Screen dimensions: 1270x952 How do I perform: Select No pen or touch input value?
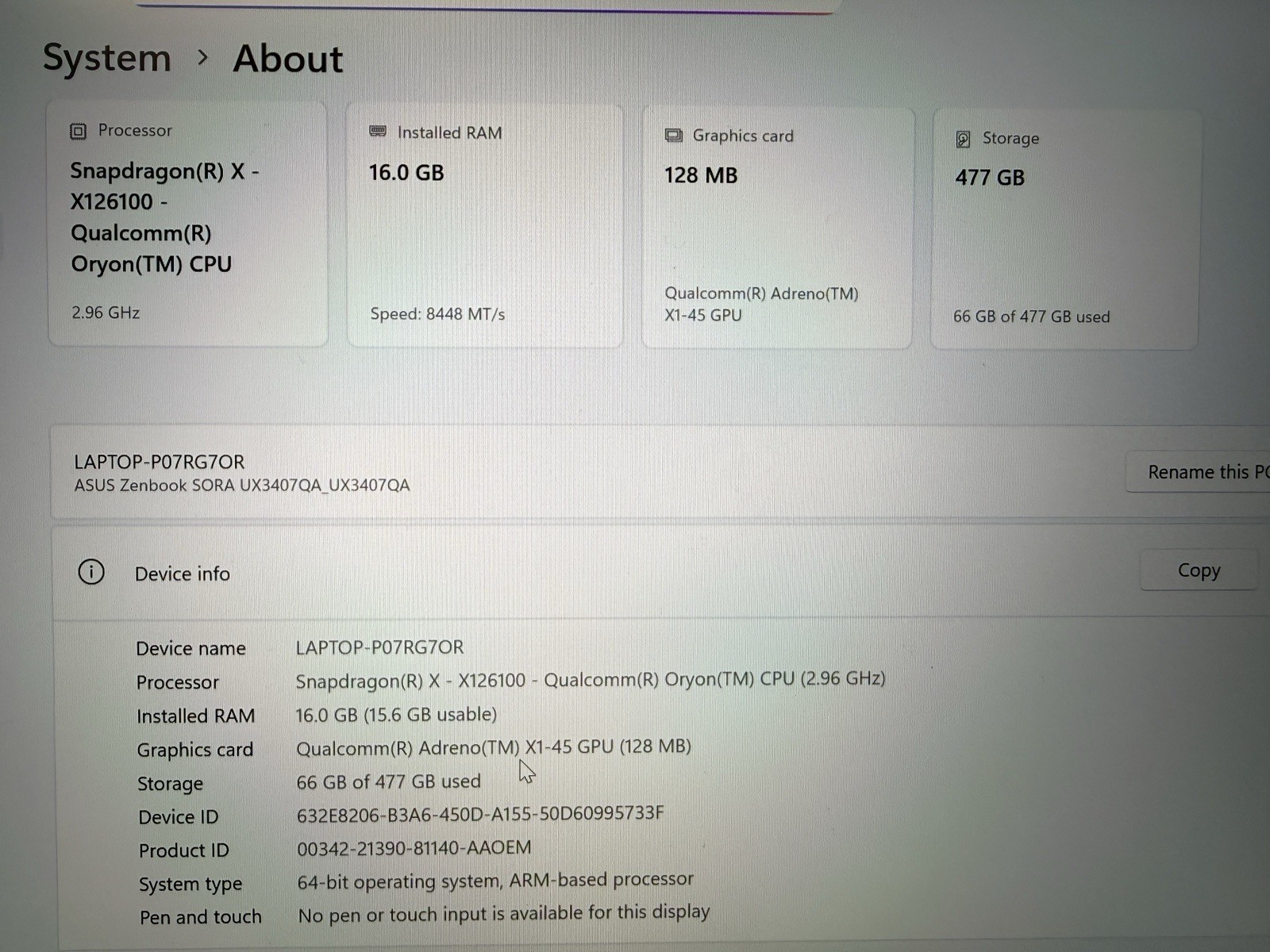tap(504, 913)
